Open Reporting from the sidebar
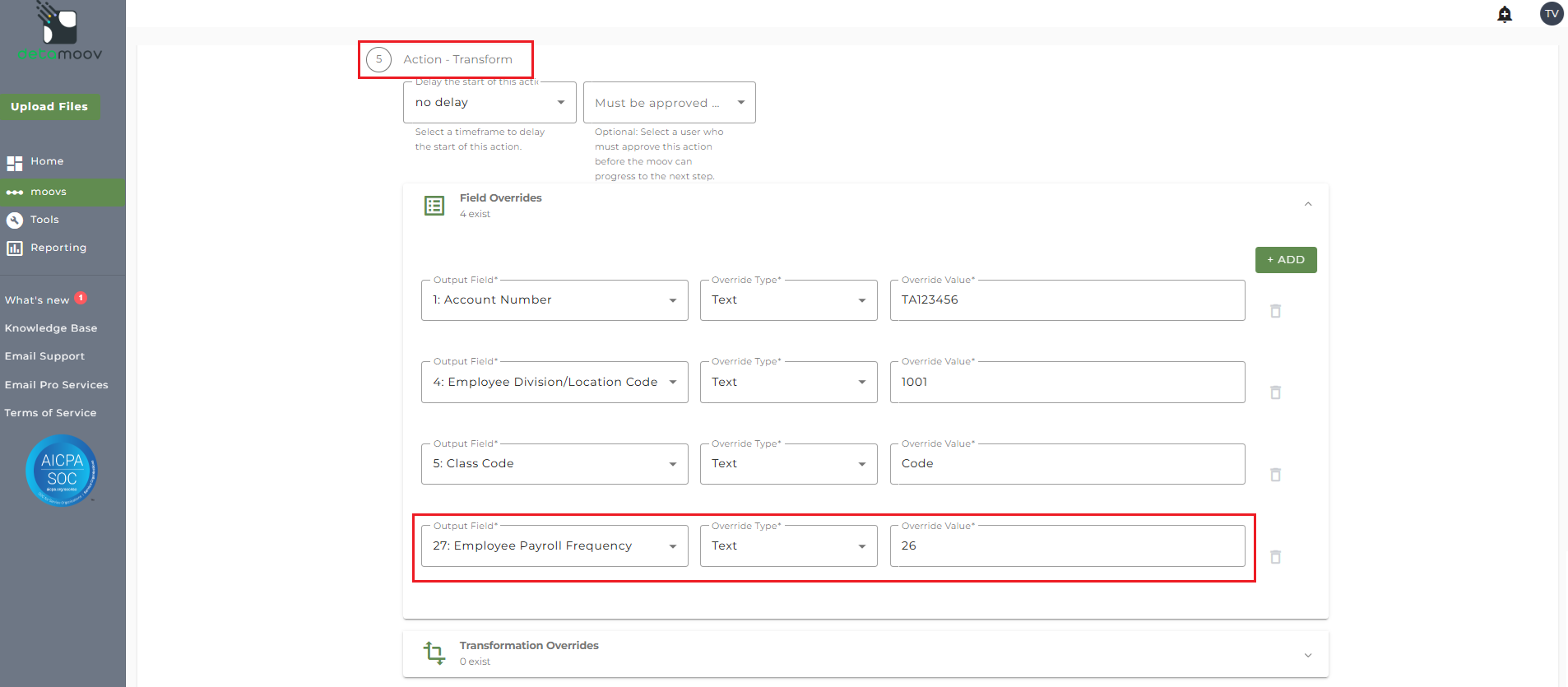 tap(58, 248)
